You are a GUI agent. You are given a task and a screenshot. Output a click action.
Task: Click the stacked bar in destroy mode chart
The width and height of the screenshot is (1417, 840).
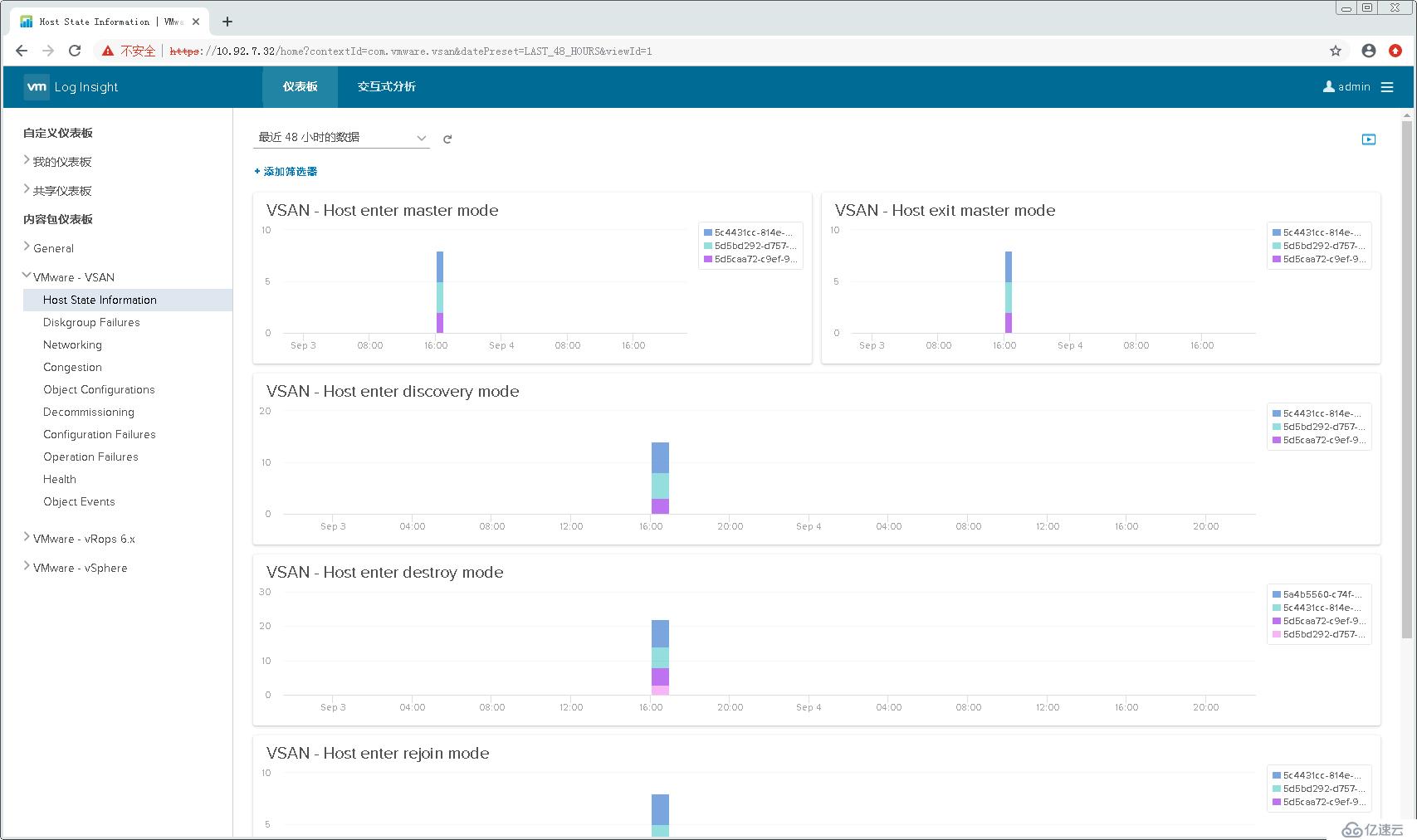[660, 657]
